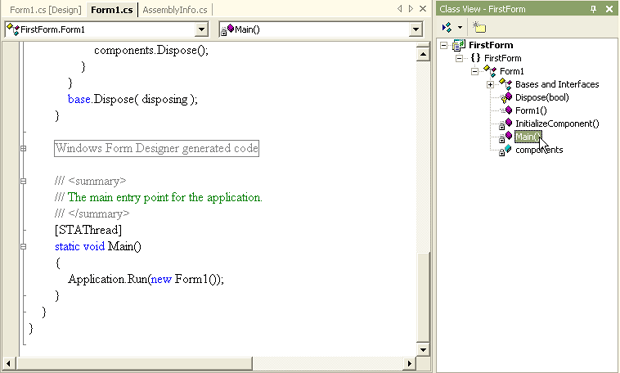Click the tab scroll left arrow

point(400,9)
